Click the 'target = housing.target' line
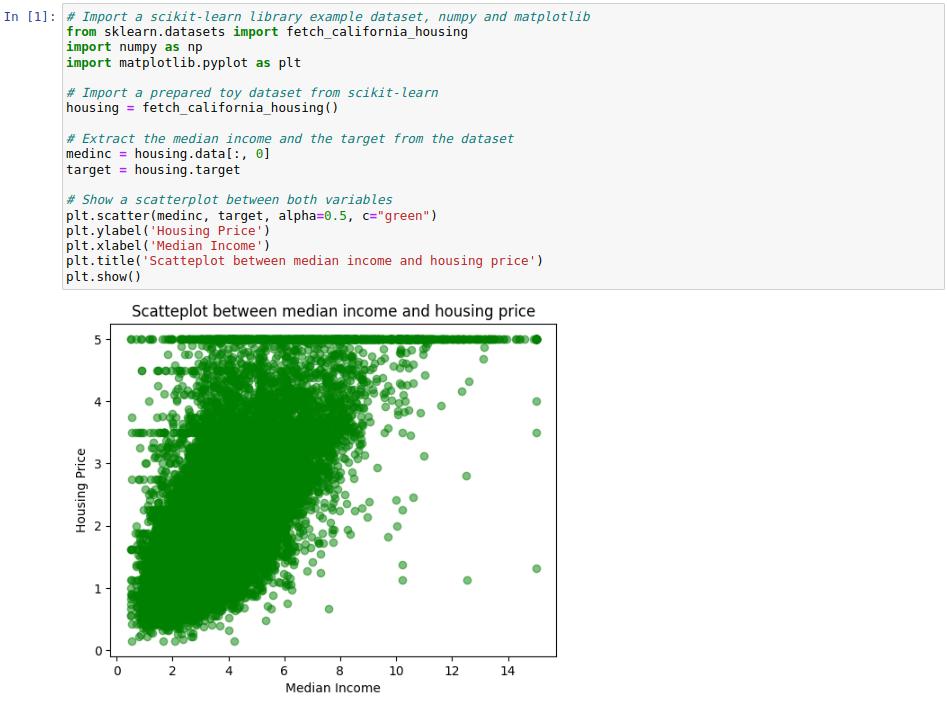Viewport: 947px width, 705px height. (x=153, y=170)
